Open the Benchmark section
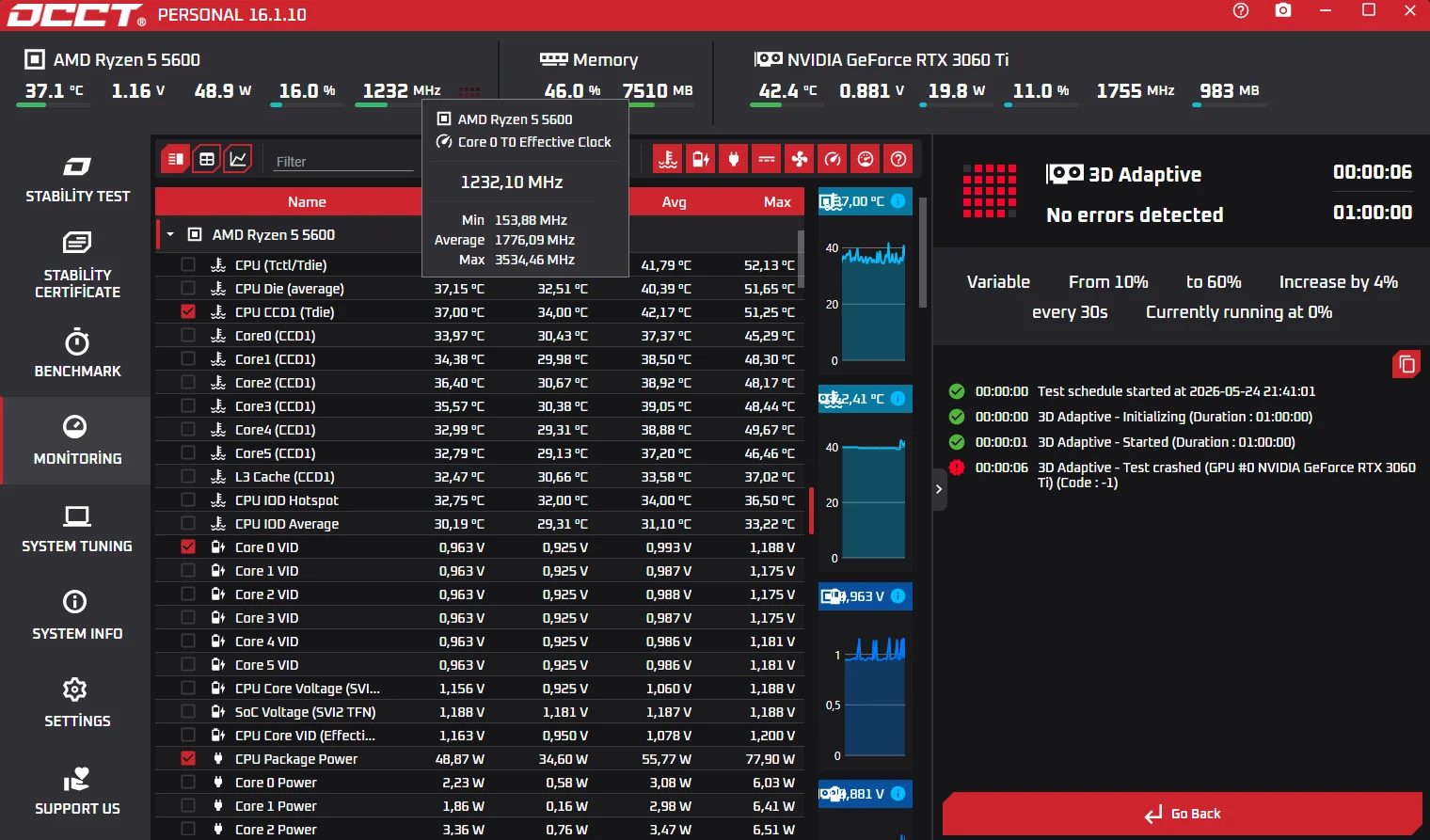The width and height of the screenshot is (1430, 840). click(x=77, y=353)
